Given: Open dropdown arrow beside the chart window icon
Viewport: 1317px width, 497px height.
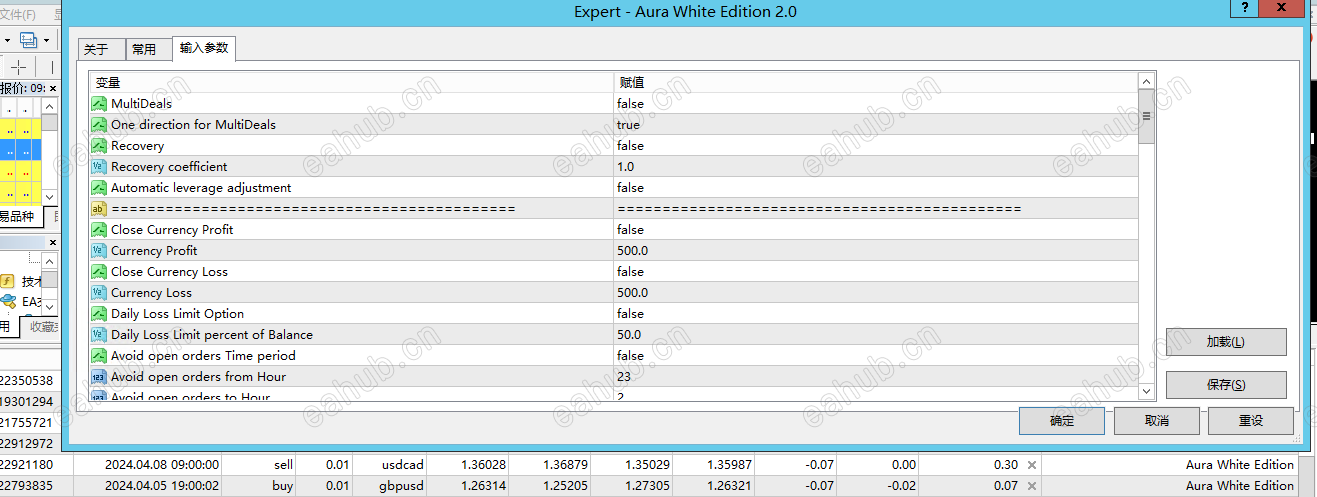Looking at the screenshot, I should (x=46, y=40).
